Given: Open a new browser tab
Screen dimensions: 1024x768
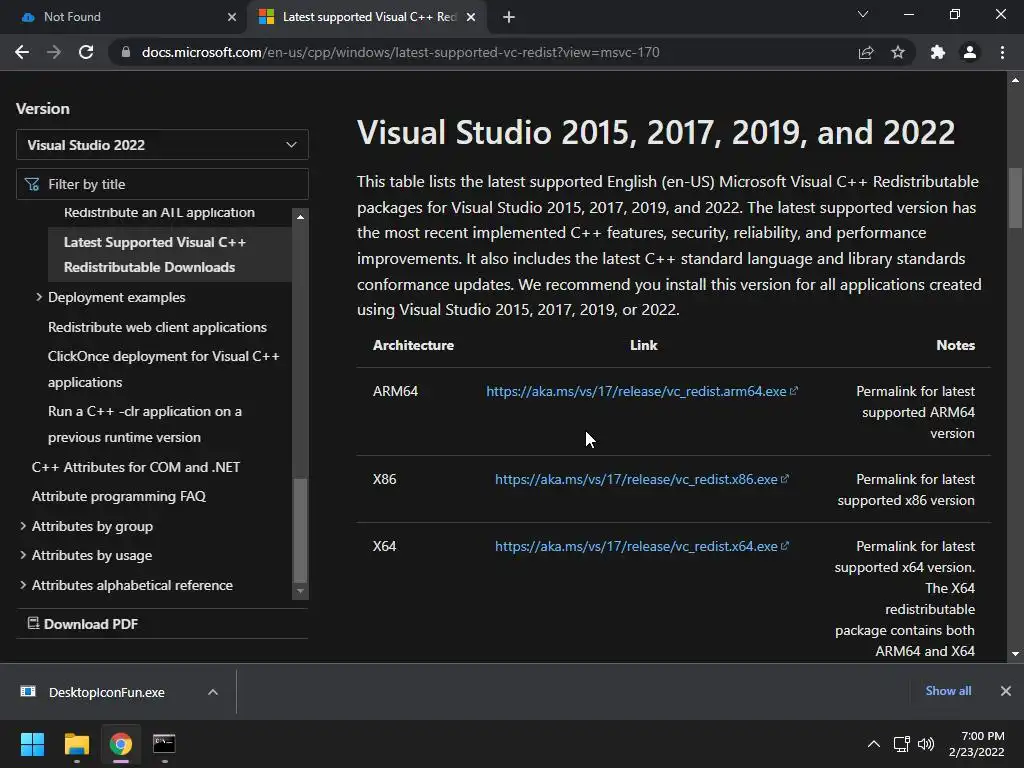Looking at the screenshot, I should tap(509, 17).
